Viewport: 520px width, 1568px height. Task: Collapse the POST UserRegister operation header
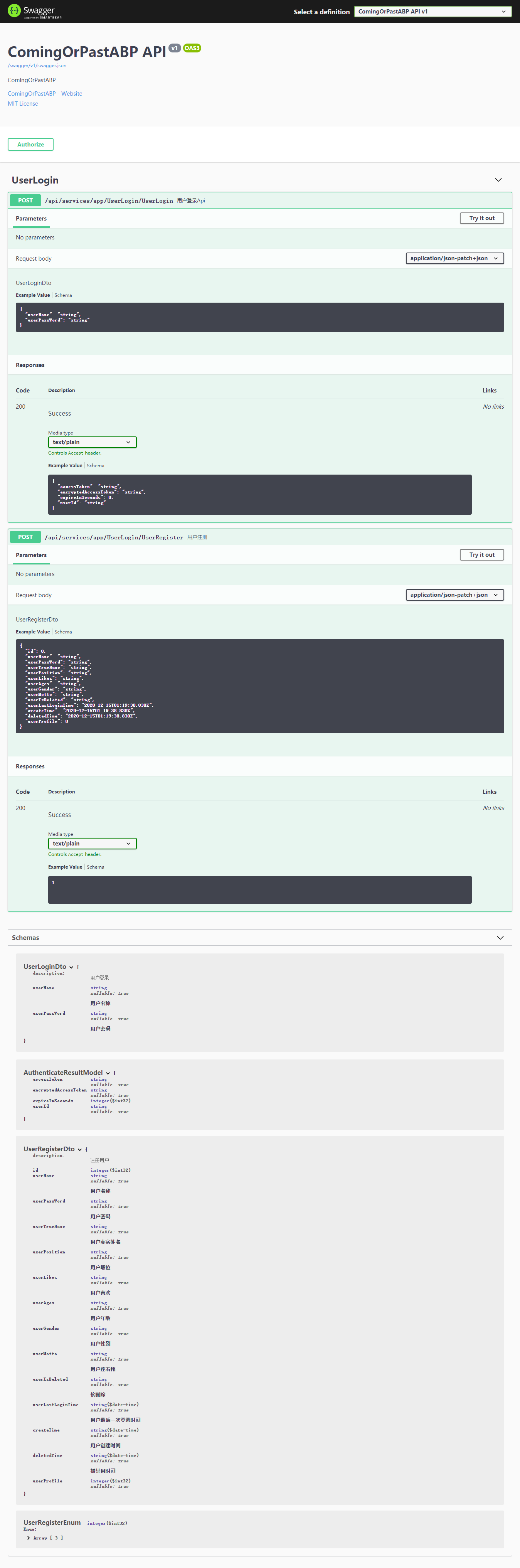tap(260, 537)
